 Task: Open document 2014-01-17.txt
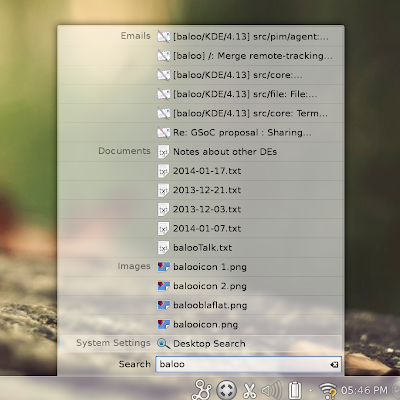click(201, 171)
